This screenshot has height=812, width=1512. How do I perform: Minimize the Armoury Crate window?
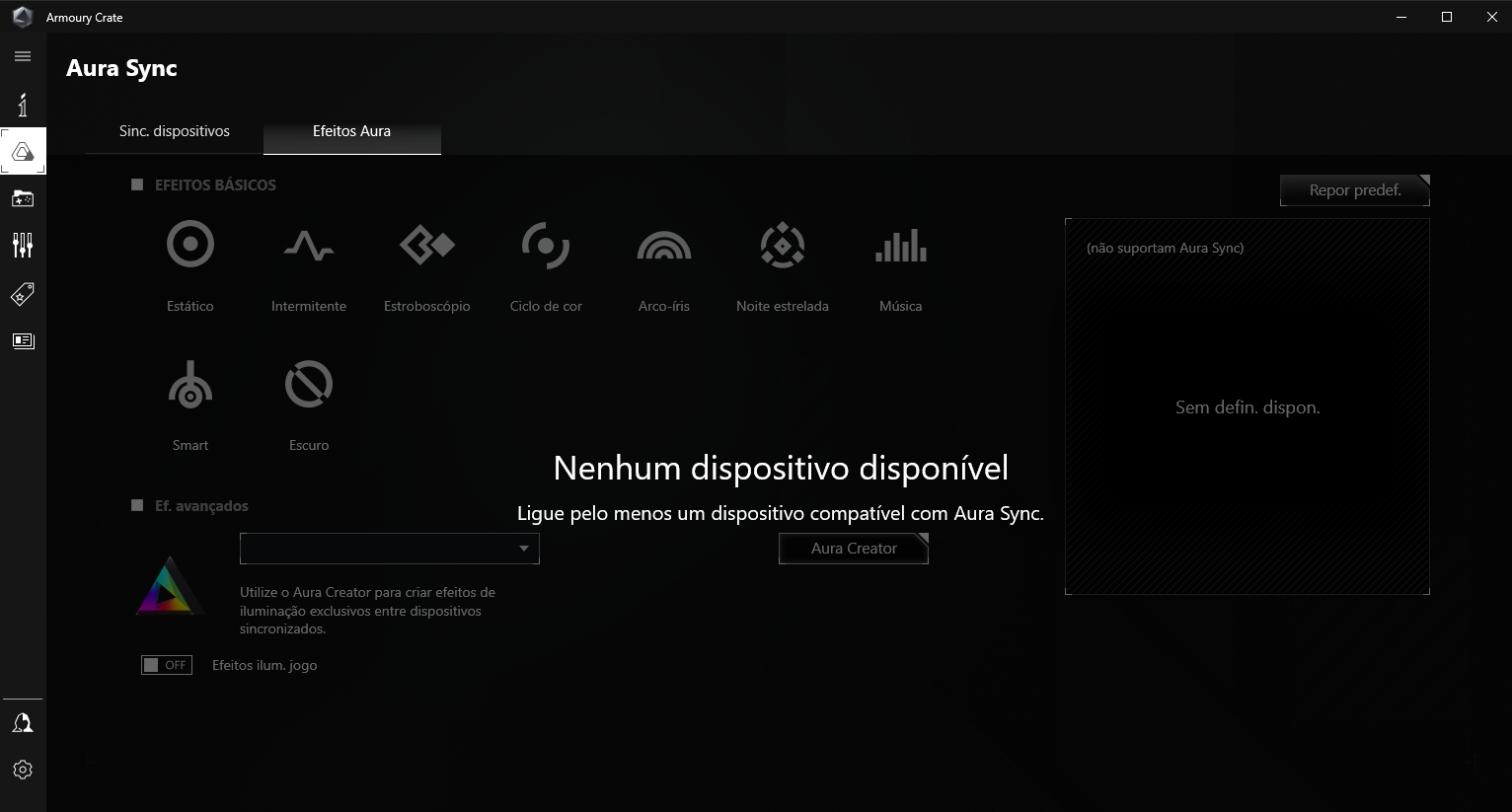click(1401, 17)
